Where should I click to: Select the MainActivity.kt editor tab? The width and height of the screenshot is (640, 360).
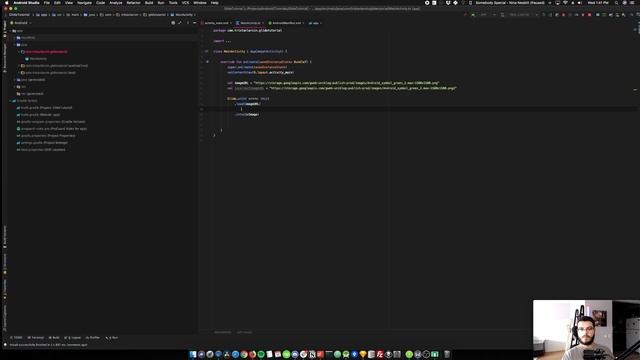click(x=249, y=23)
